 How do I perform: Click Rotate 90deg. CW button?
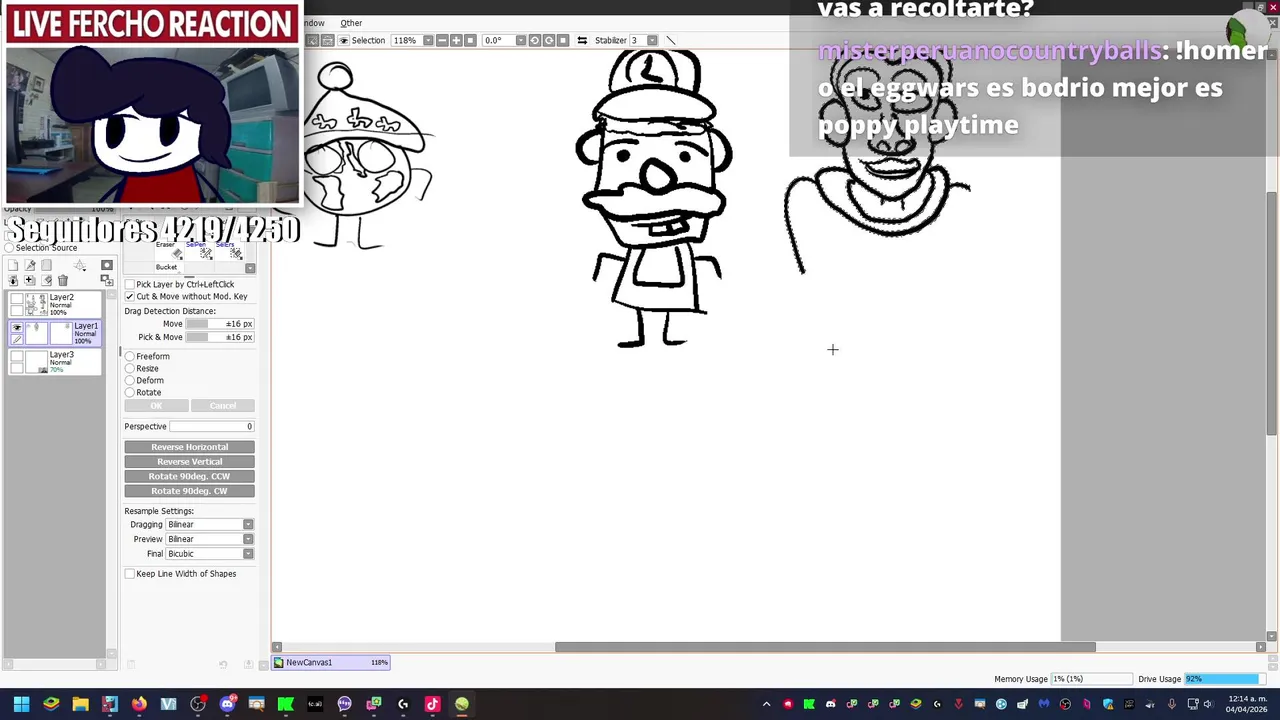pyautogui.click(x=189, y=491)
